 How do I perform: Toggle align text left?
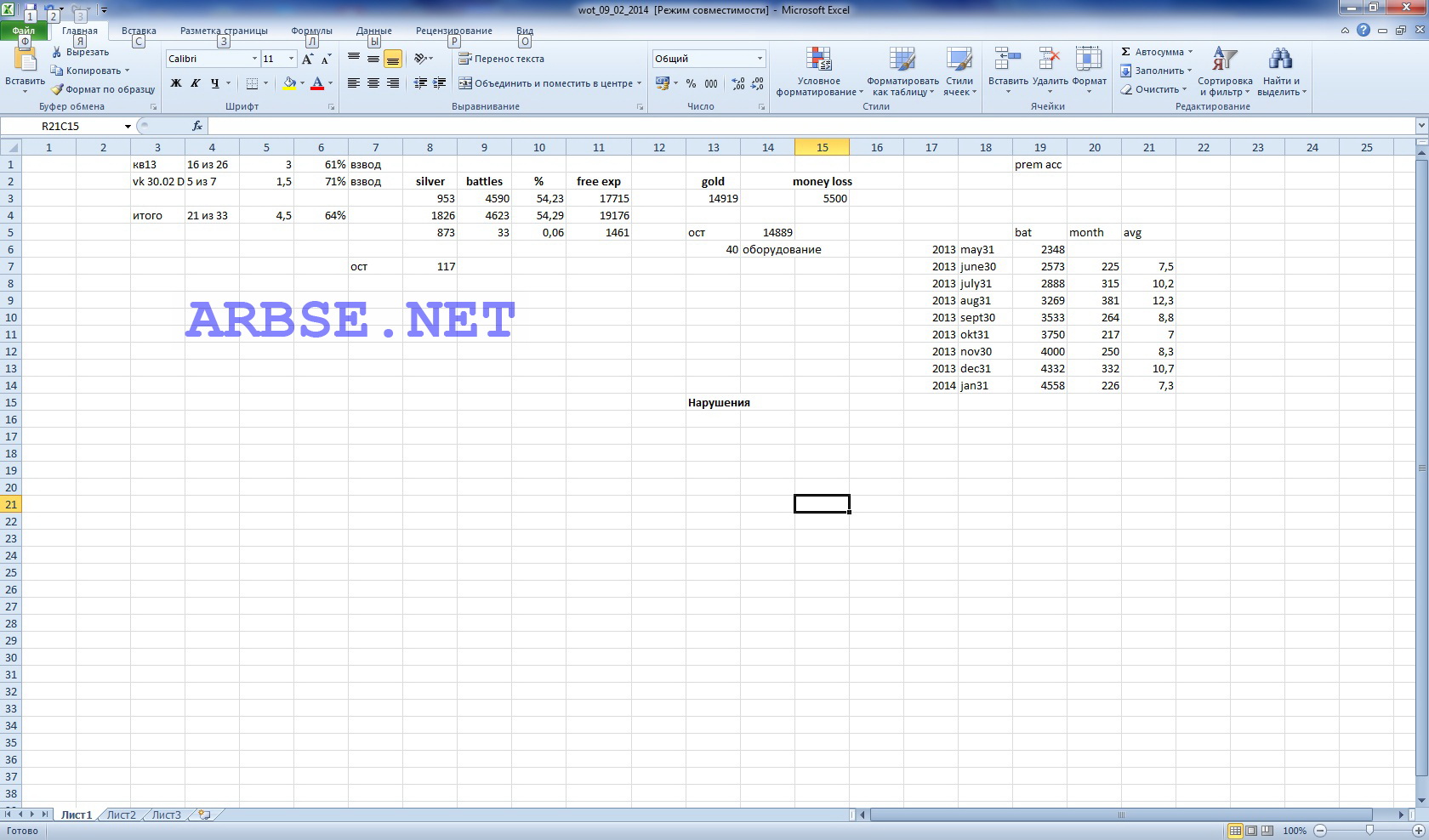click(354, 83)
